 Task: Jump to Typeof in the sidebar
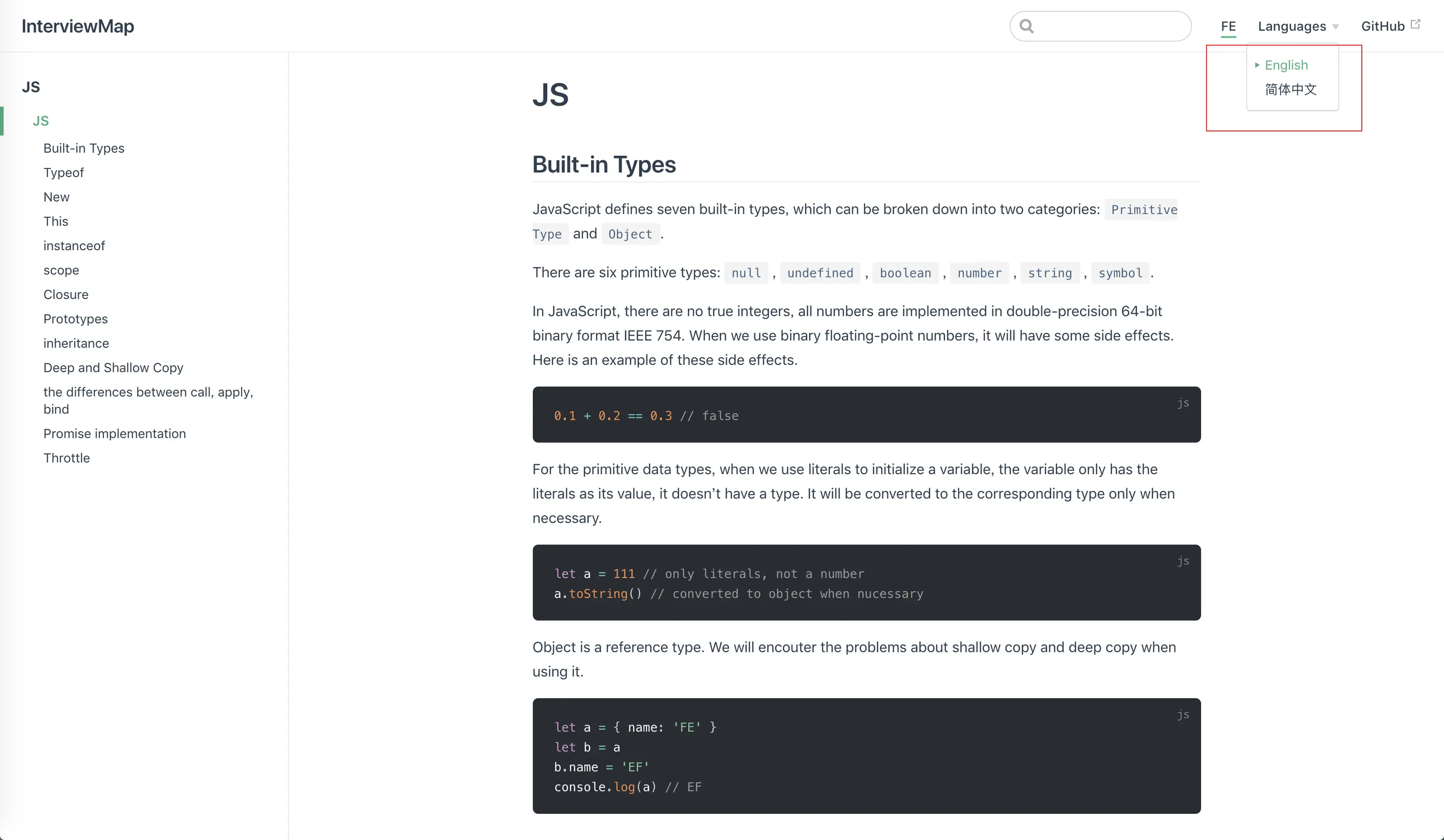64,172
